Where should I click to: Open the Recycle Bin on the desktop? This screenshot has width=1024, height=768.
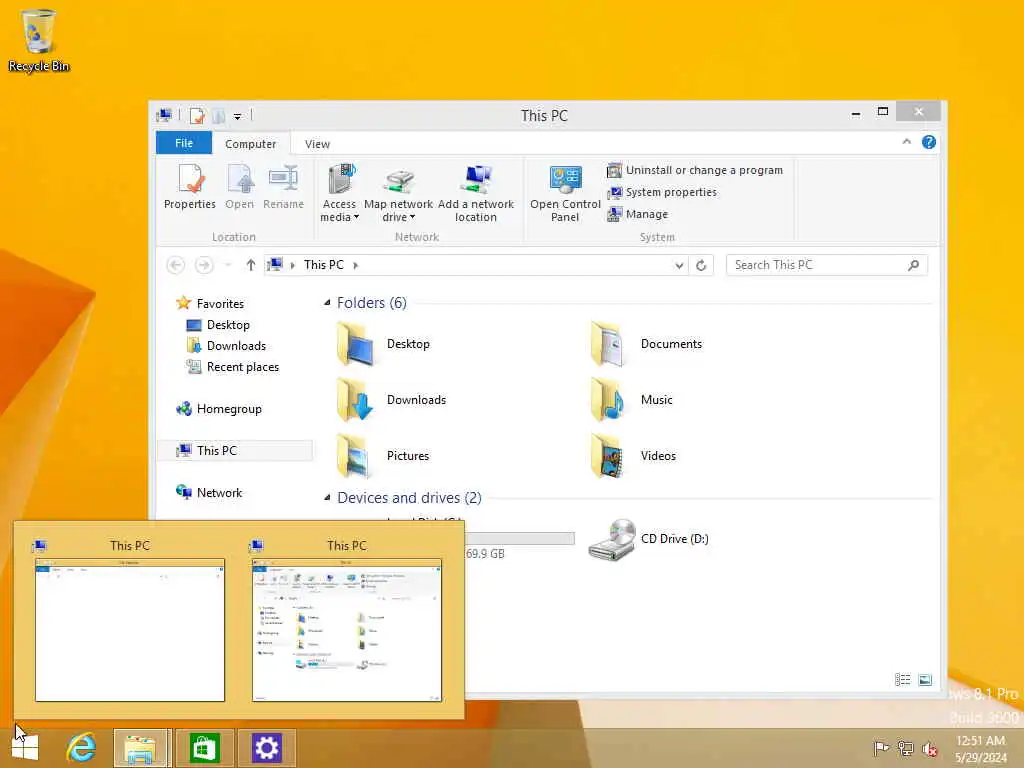39,40
